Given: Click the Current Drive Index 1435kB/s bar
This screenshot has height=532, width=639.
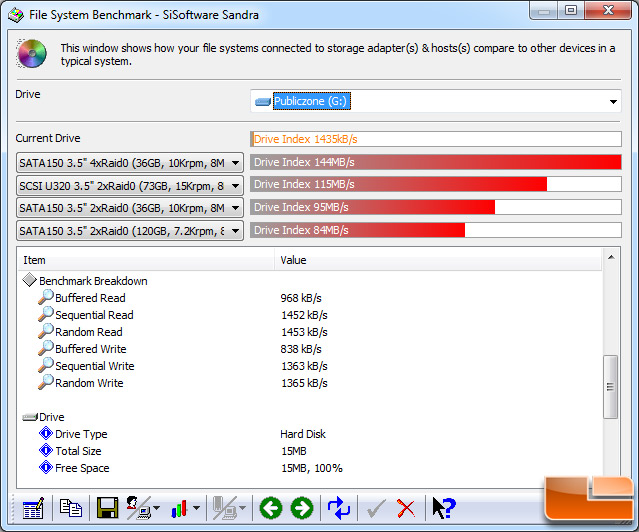Looking at the screenshot, I should [436, 139].
